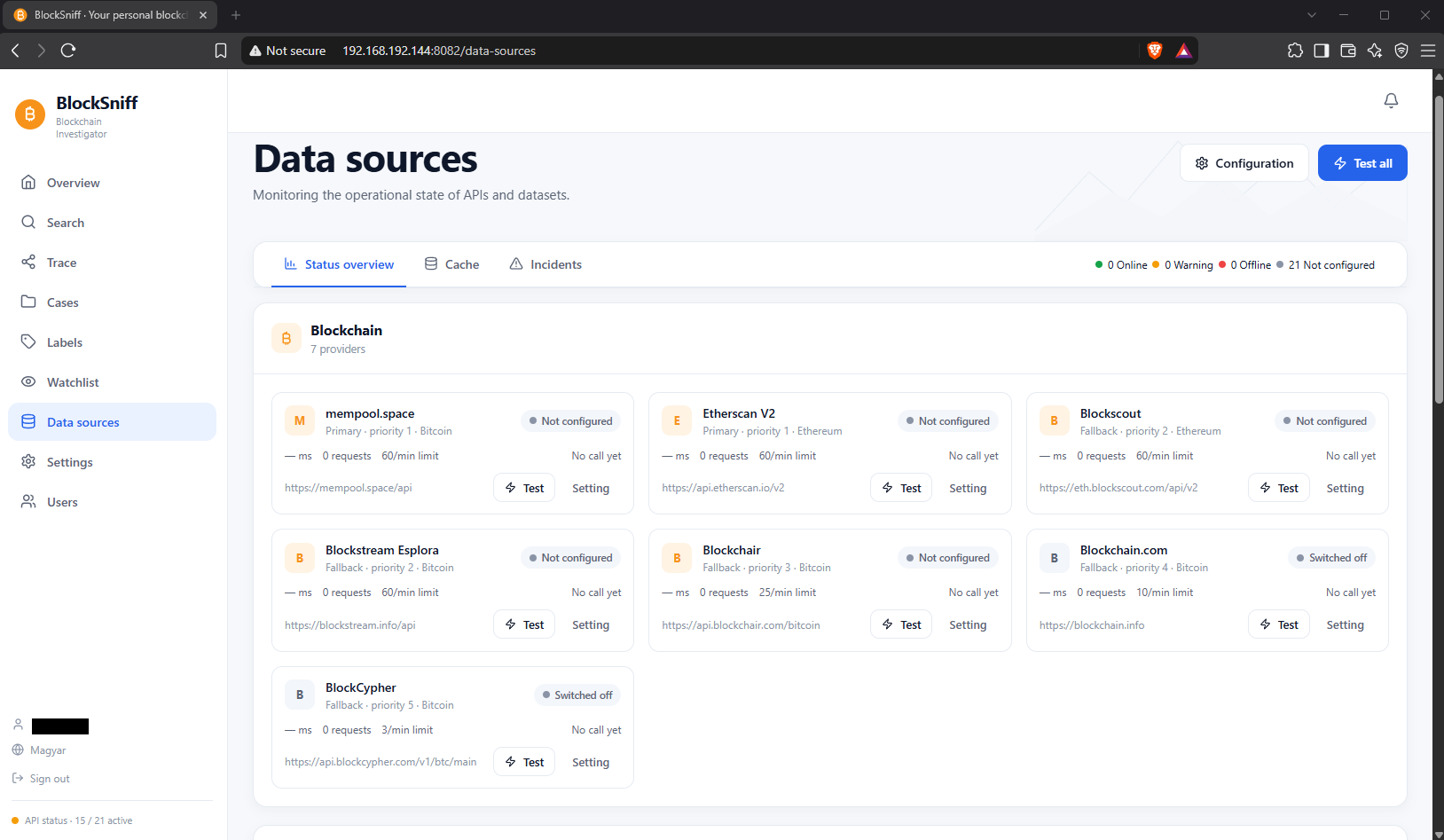Open Setting for mempool.space

pyautogui.click(x=591, y=488)
